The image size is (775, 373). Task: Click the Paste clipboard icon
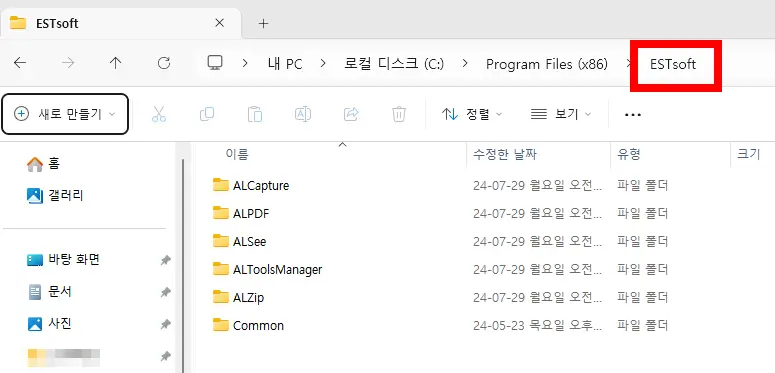pos(255,114)
